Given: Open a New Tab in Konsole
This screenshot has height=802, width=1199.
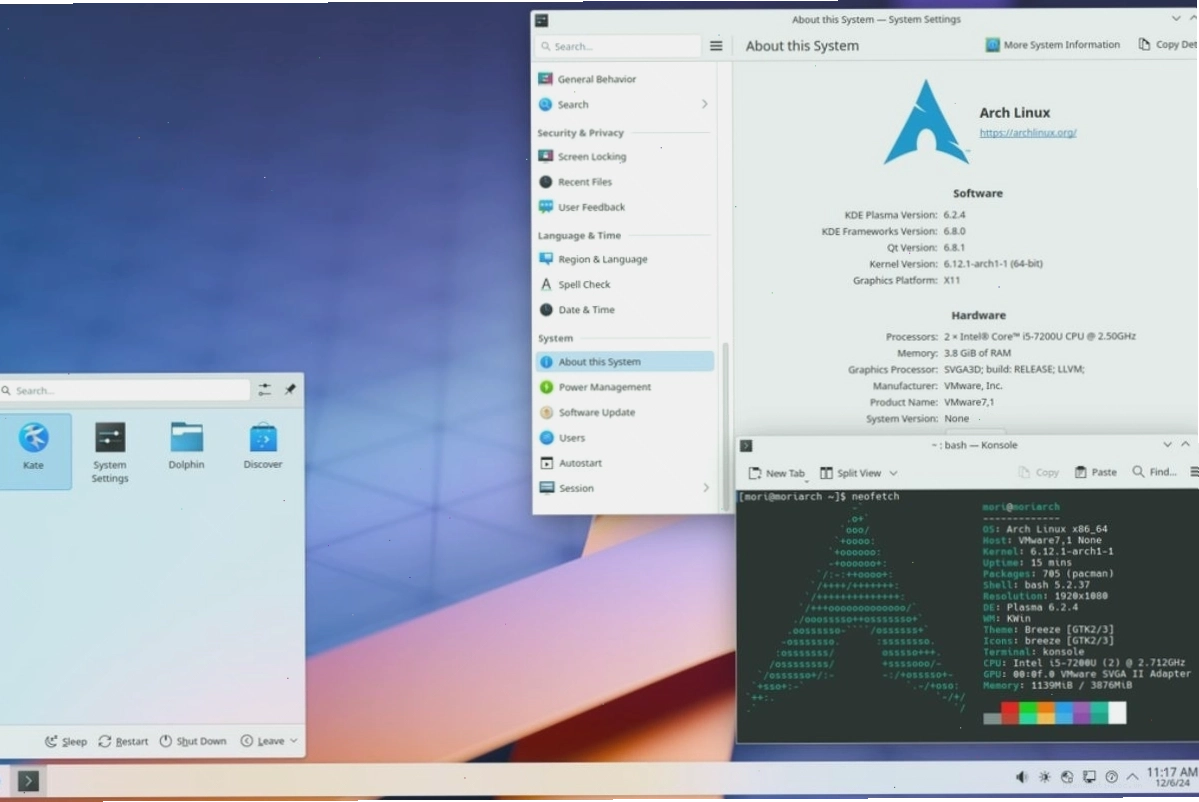Looking at the screenshot, I should click(x=777, y=473).
